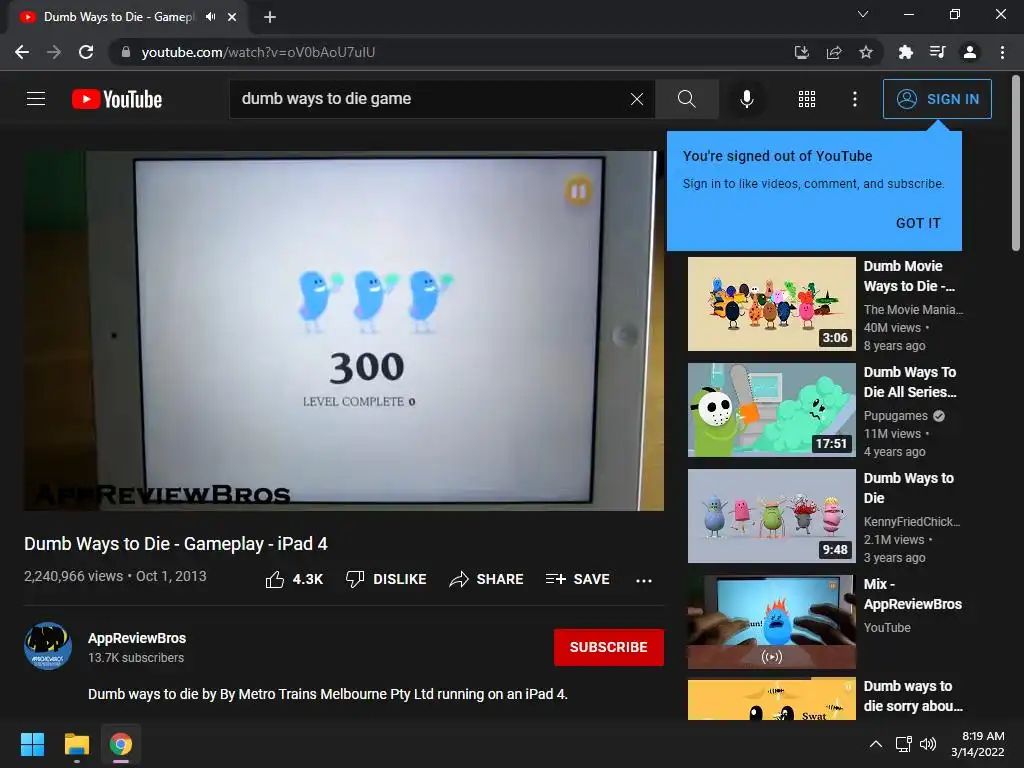
Task: Dismiss tooltip with GOT IT
Action: click(x=918, y=223)
